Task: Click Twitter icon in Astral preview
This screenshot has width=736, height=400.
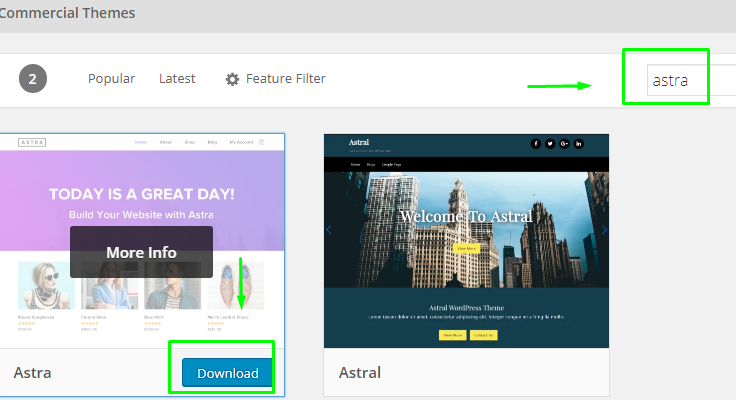Action: tap(550, 144)
